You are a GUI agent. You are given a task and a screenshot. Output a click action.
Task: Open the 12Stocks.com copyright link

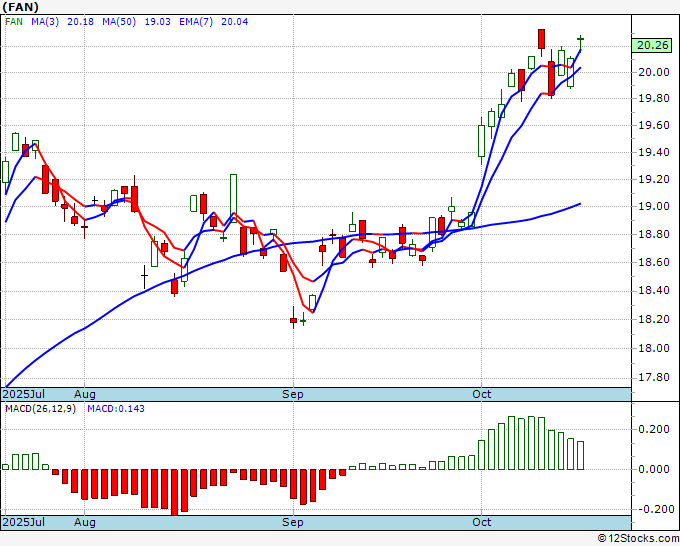tap(638, 539)
